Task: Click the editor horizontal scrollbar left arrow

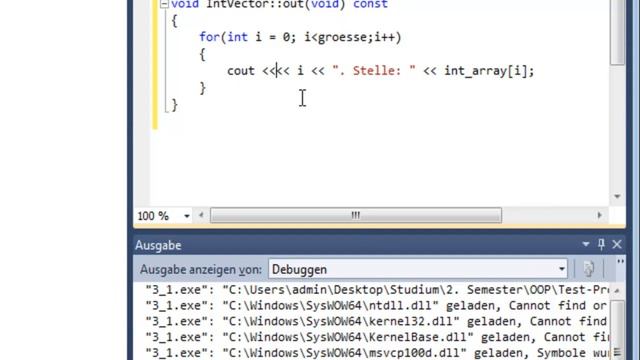Action: point(201,215)
